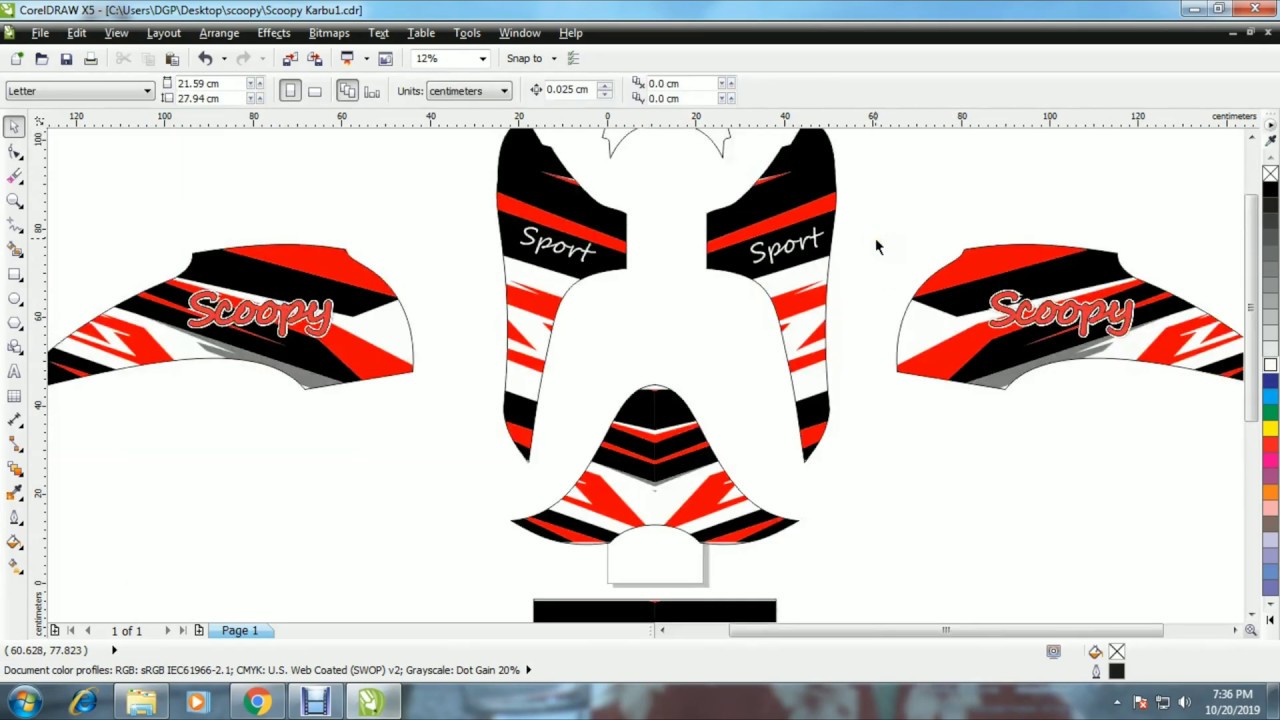
Task: Toggle apply layout to all pages
Action: point(347,91)
